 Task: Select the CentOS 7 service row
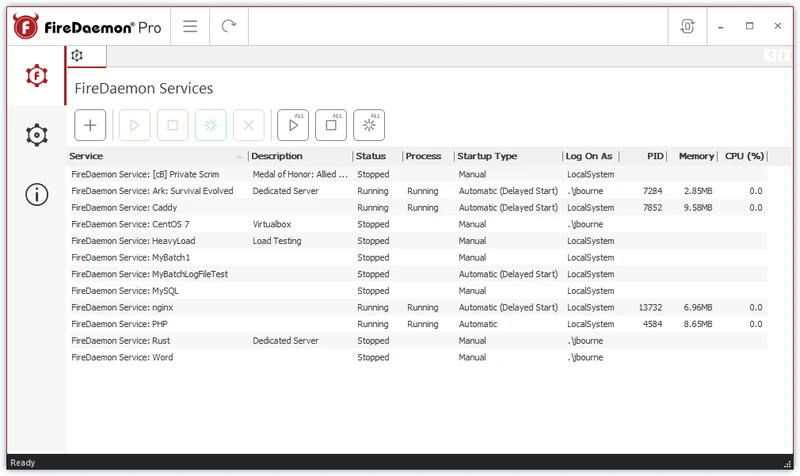417,224
